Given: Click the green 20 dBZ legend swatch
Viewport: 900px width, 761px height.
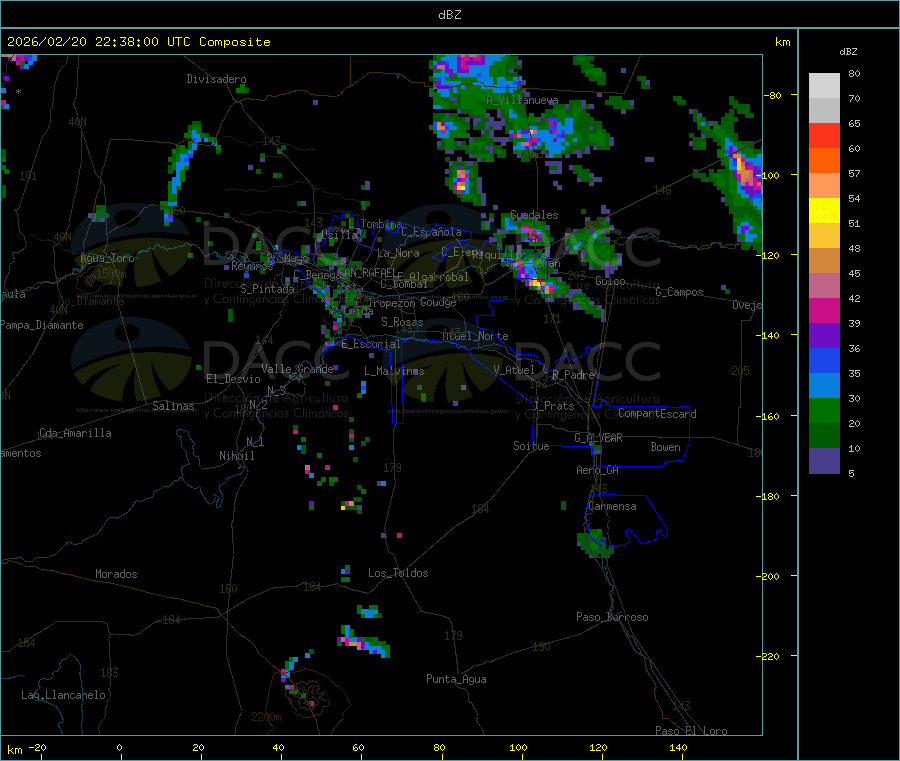Looking at the screenshot, I should [824, 410].
